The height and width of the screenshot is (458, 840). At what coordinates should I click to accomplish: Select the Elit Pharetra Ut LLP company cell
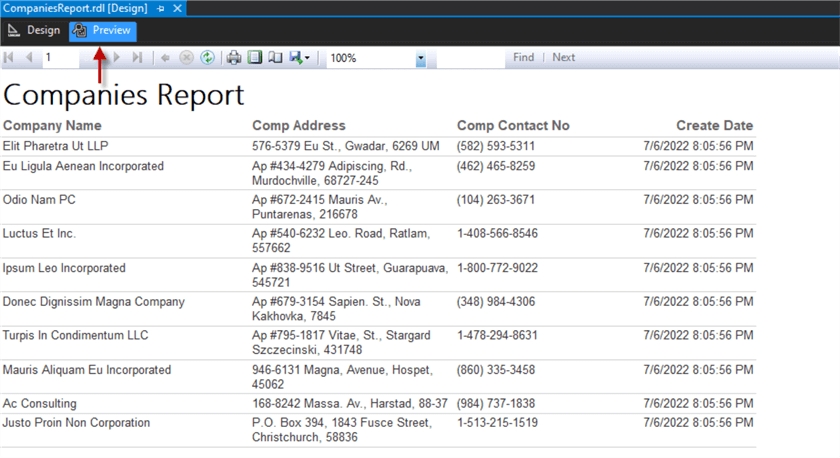pos(56,146)
